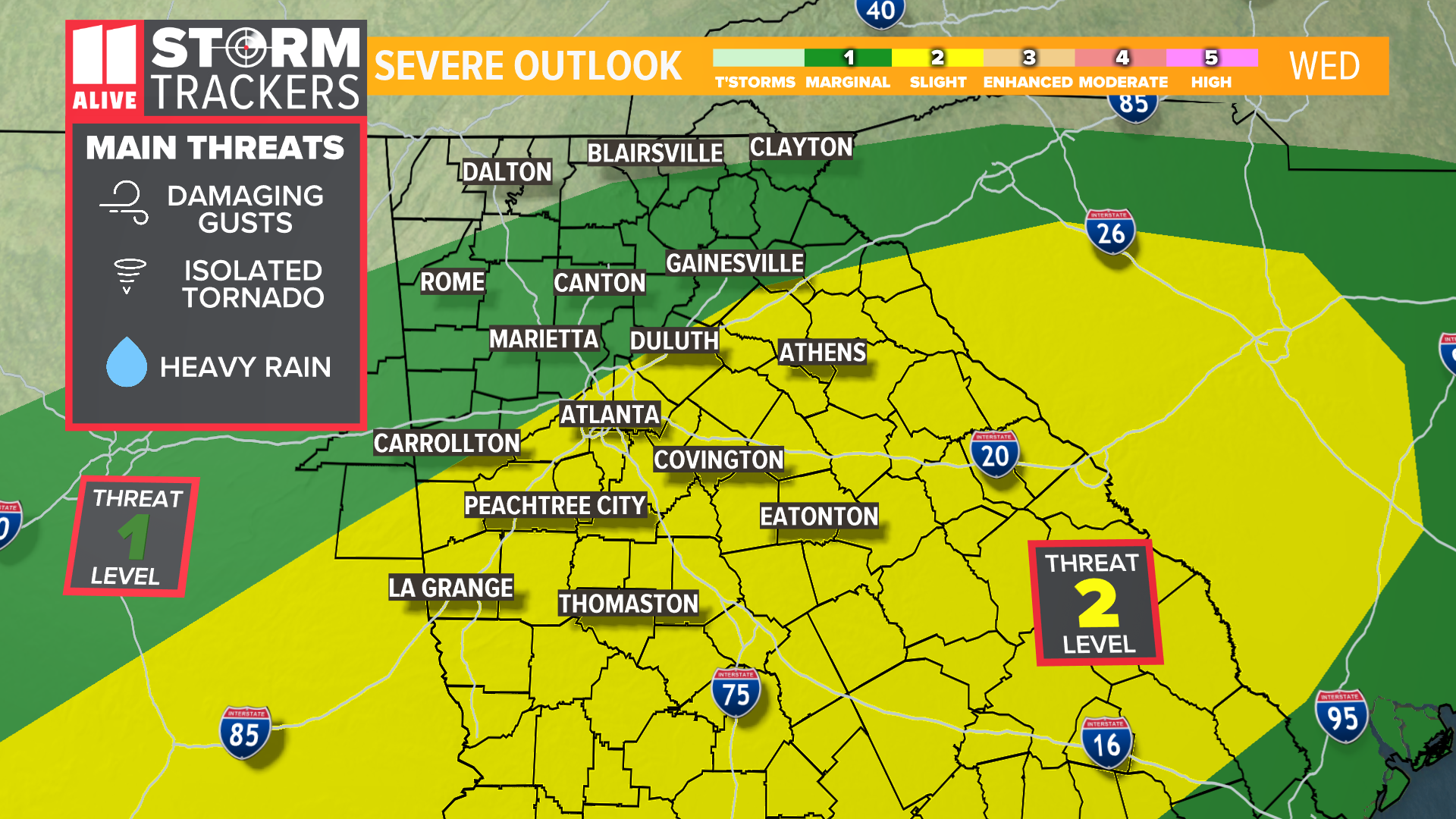Click the DAMAGING GUSTS text
This screenshot has width=1456, height=819.
click(x=245, y=209)
